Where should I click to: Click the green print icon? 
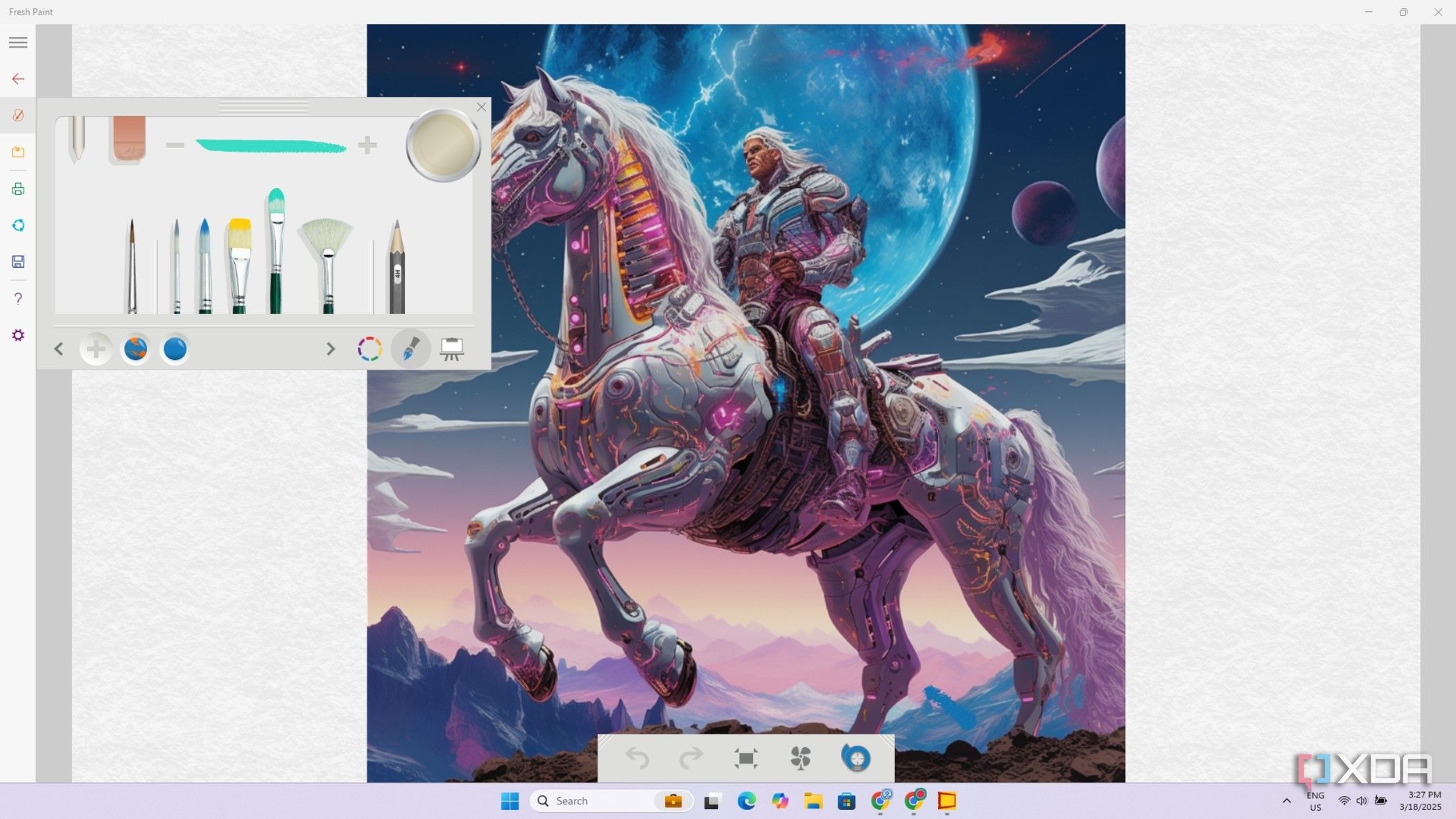(18, 189)
